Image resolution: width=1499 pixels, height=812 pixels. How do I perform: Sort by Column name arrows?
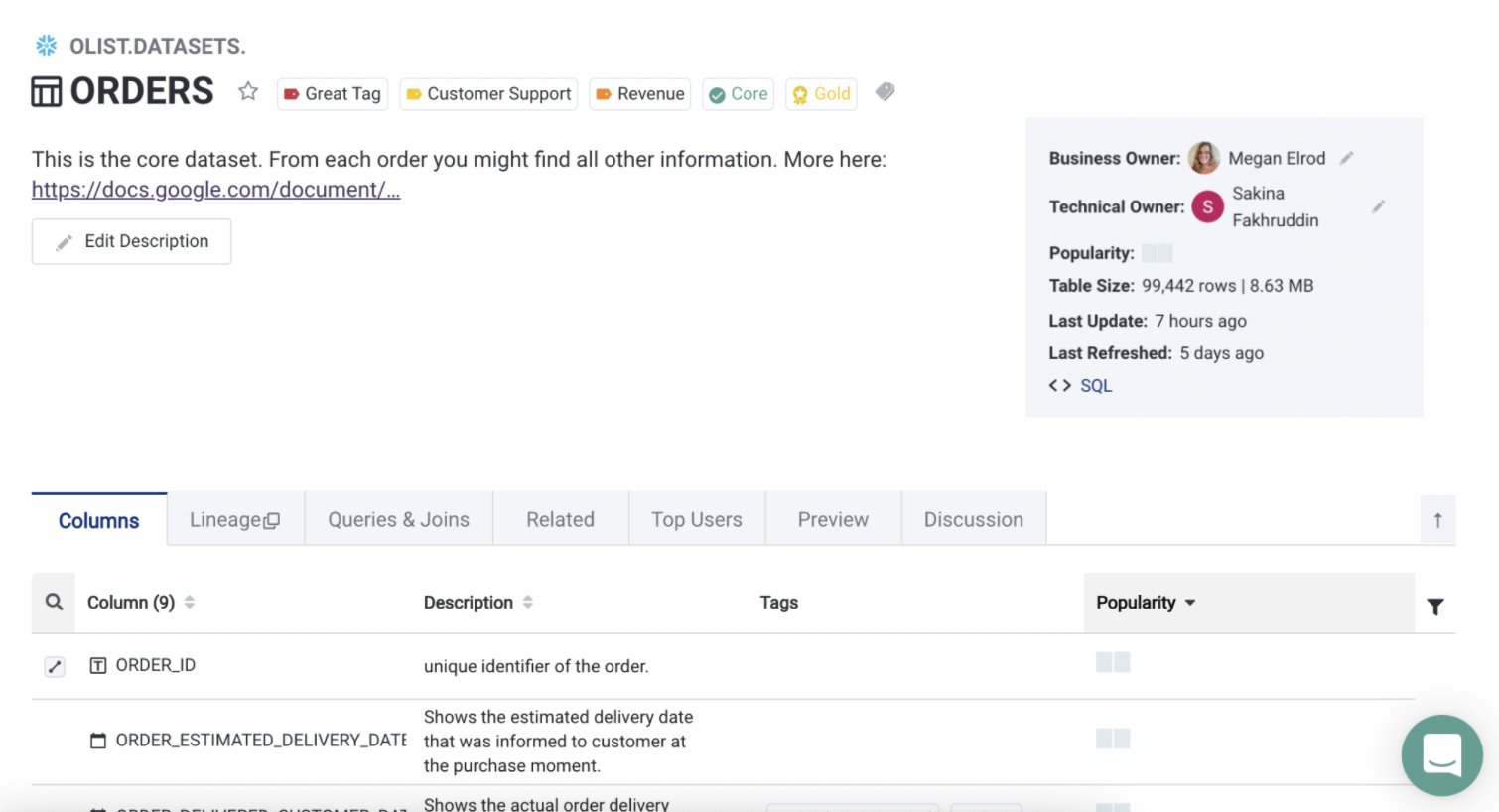[190, 602]
